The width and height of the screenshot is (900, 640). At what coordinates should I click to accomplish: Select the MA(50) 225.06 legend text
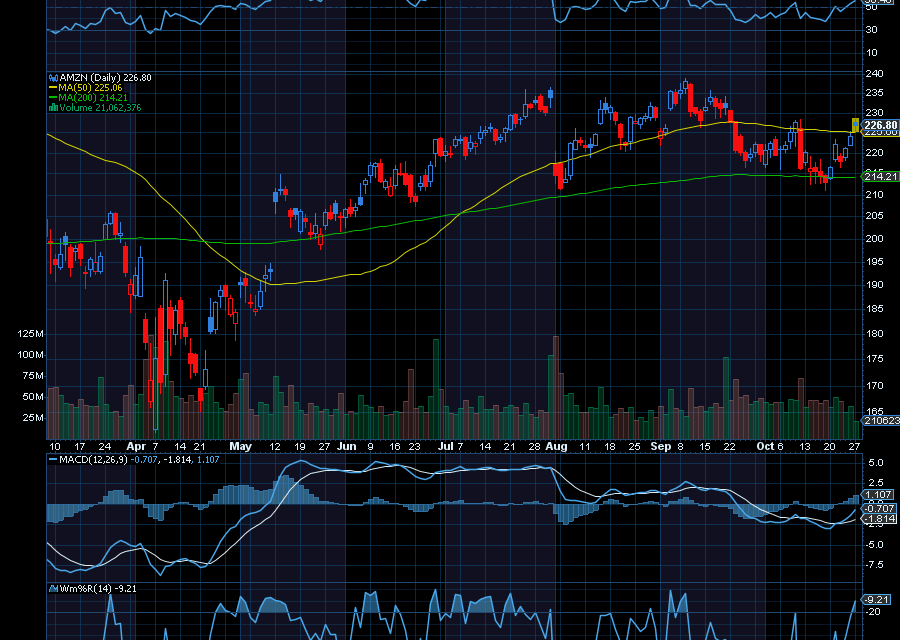point(92,87)
